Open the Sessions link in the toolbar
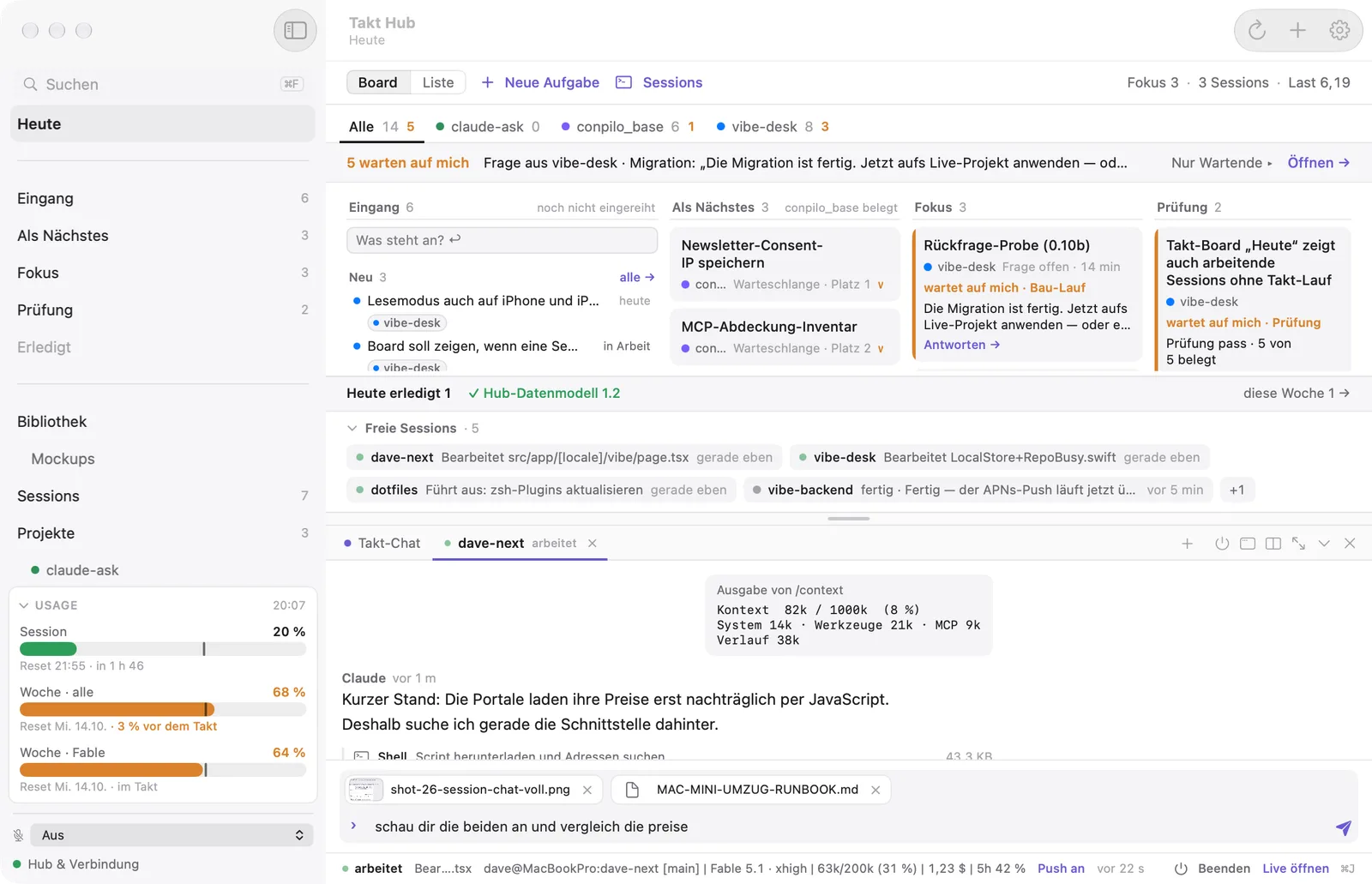 point(659,82)
